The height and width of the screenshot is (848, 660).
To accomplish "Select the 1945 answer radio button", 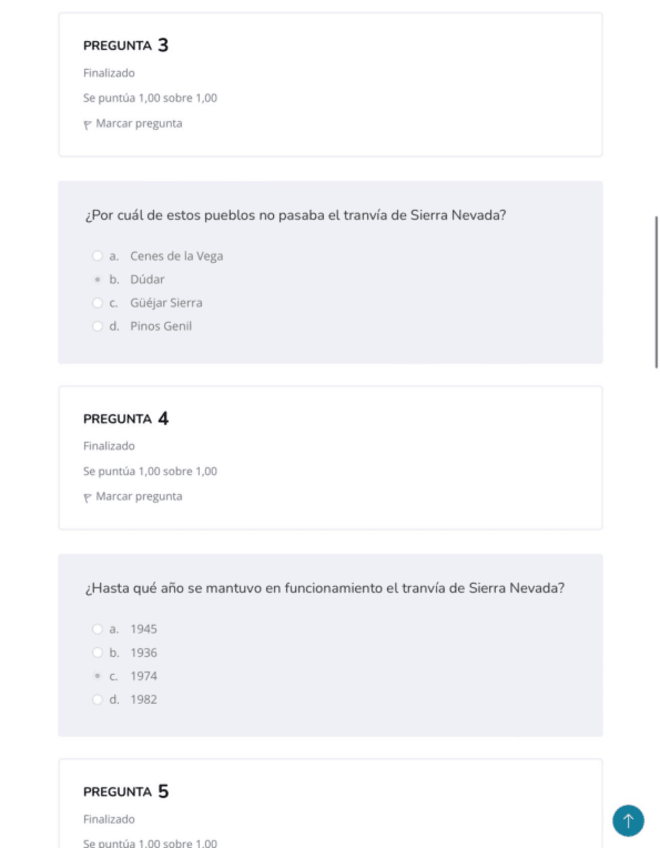I will point(97,629).
